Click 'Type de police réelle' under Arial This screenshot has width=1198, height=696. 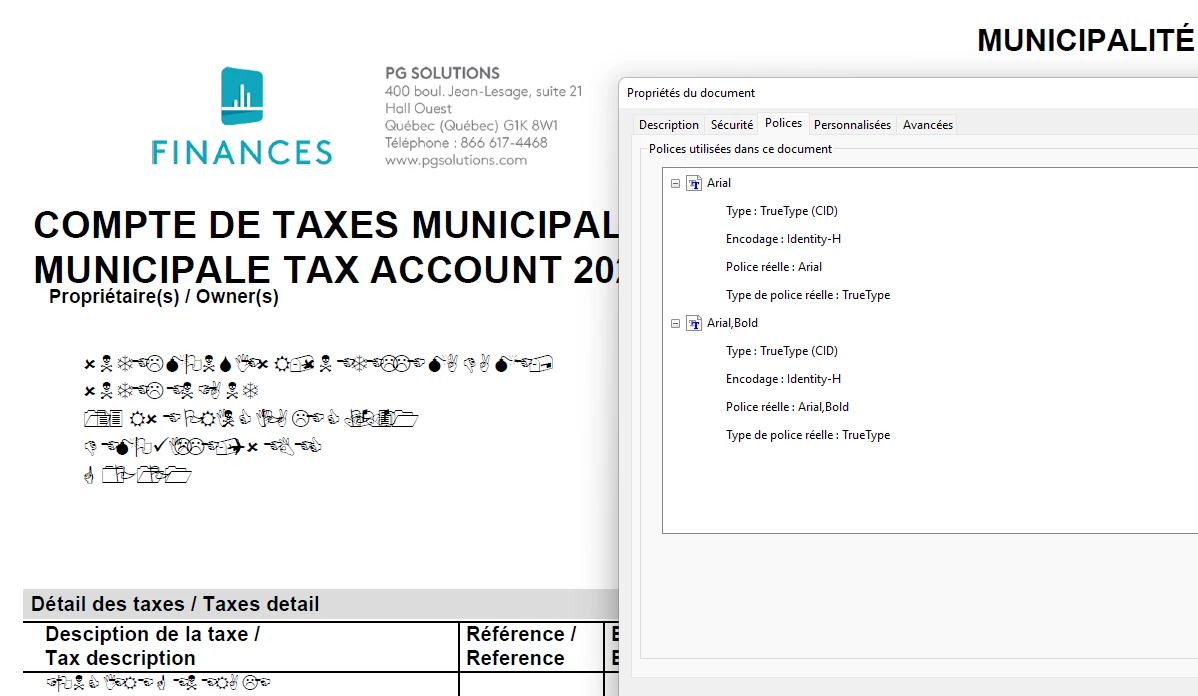pos(808,295)
